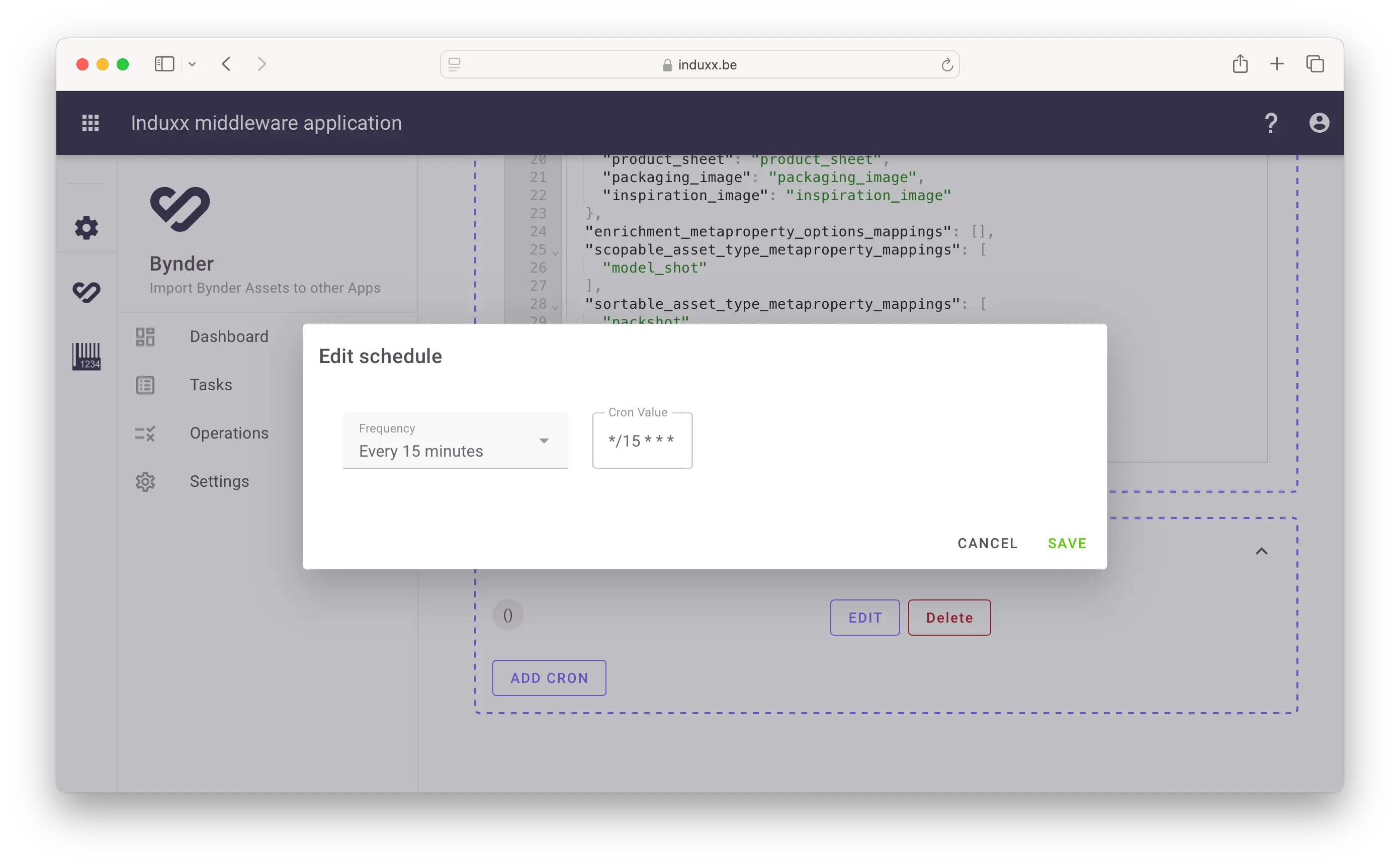Collapse the cron section chevron
Screen dimensions: 1400x867
(1261, 551)
